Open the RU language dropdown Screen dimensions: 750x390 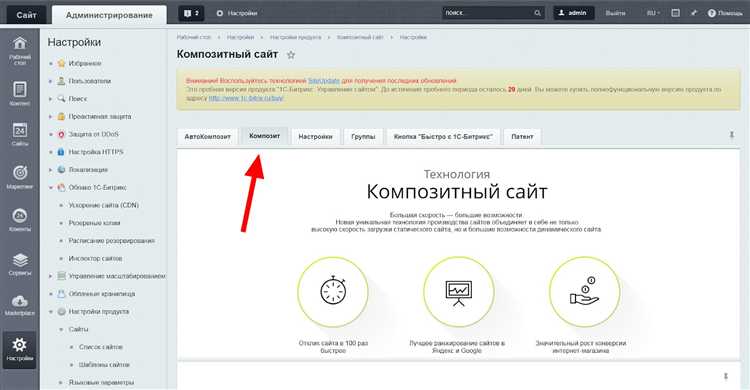click(x=653, y=13)
